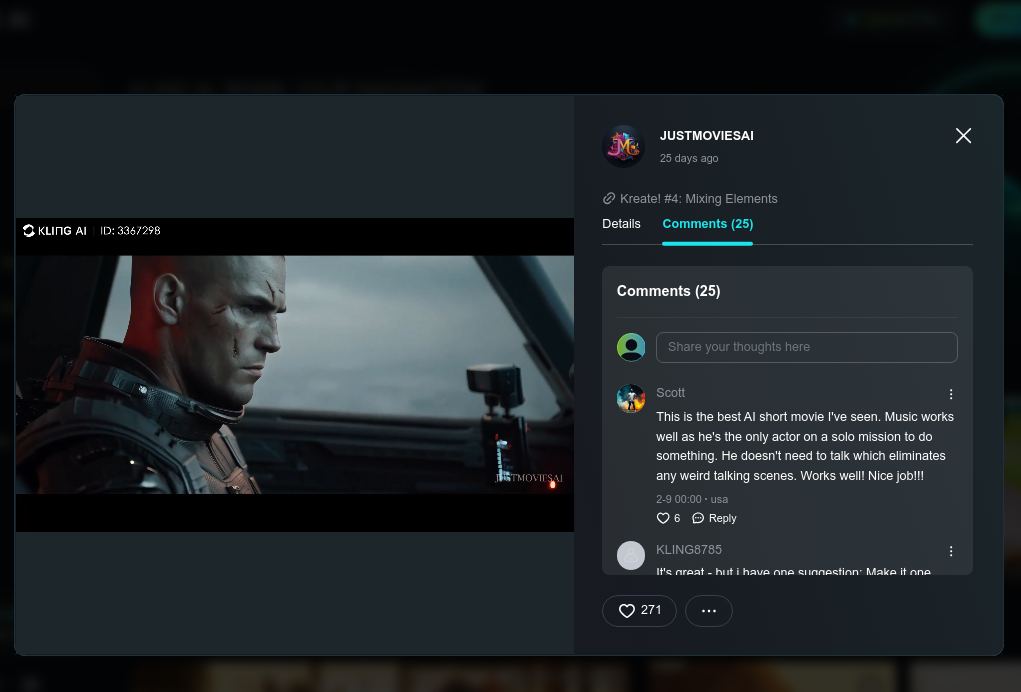1021x692 pixels.
Task: Click the KLING8785 username
Action: 688,550
